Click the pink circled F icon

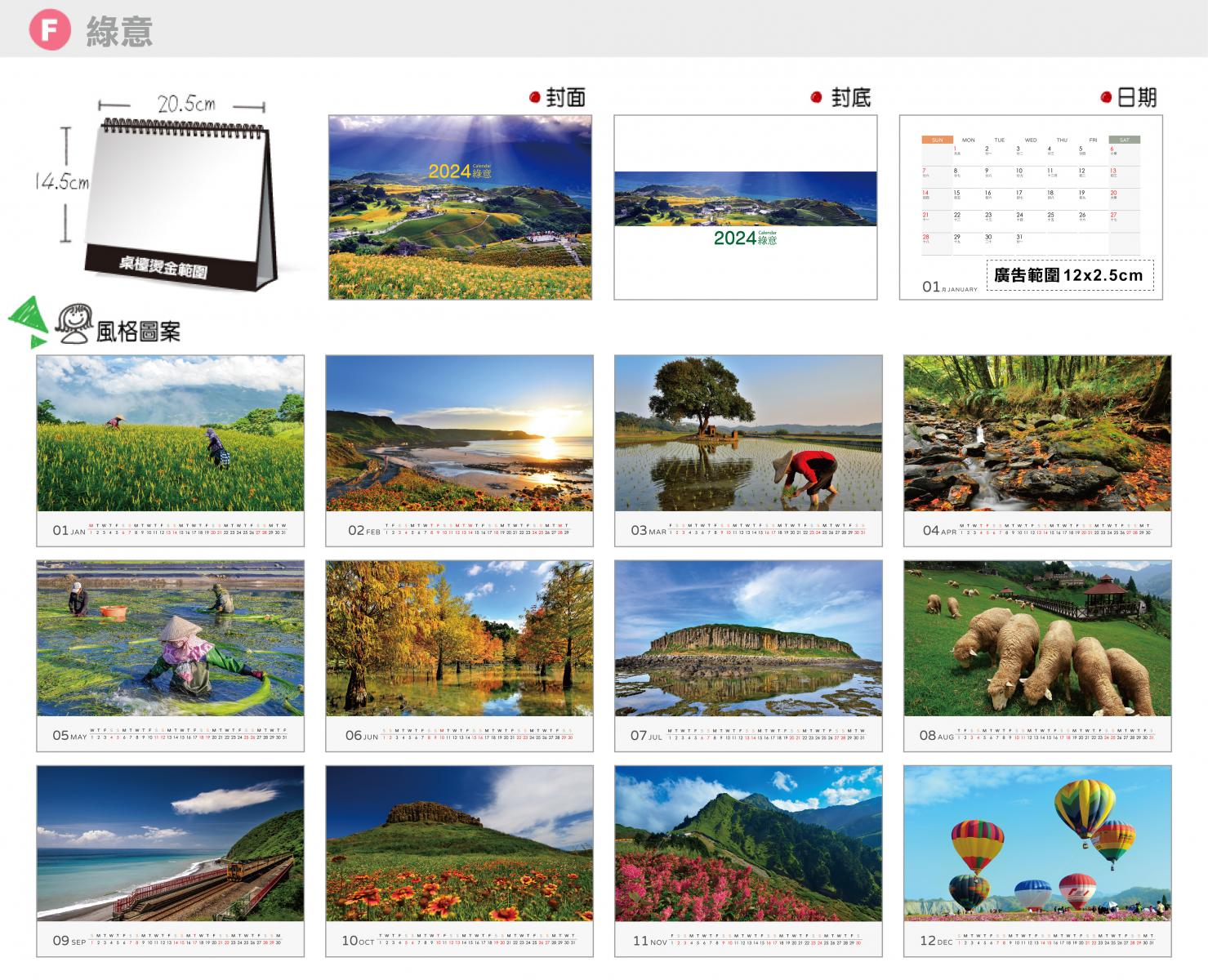click(x=50, y=30)
